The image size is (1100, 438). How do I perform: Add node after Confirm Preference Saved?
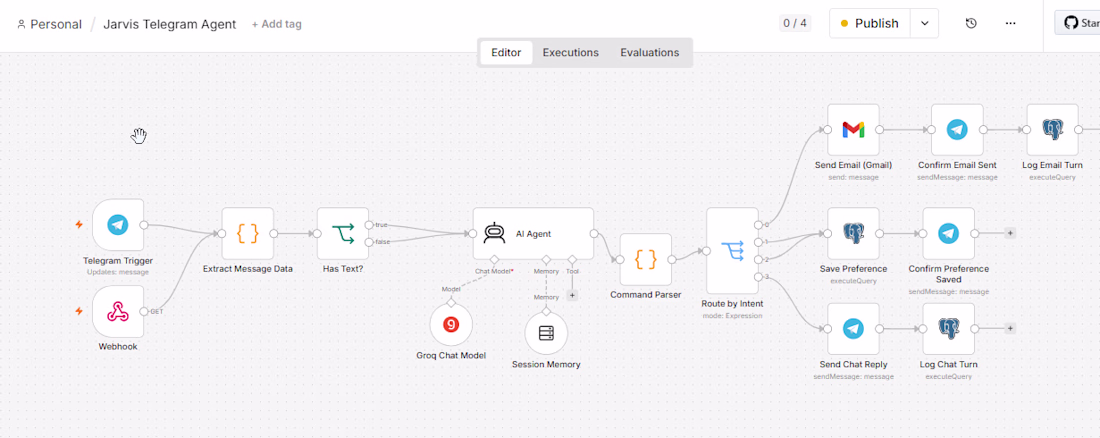(x=1010, y=233)
